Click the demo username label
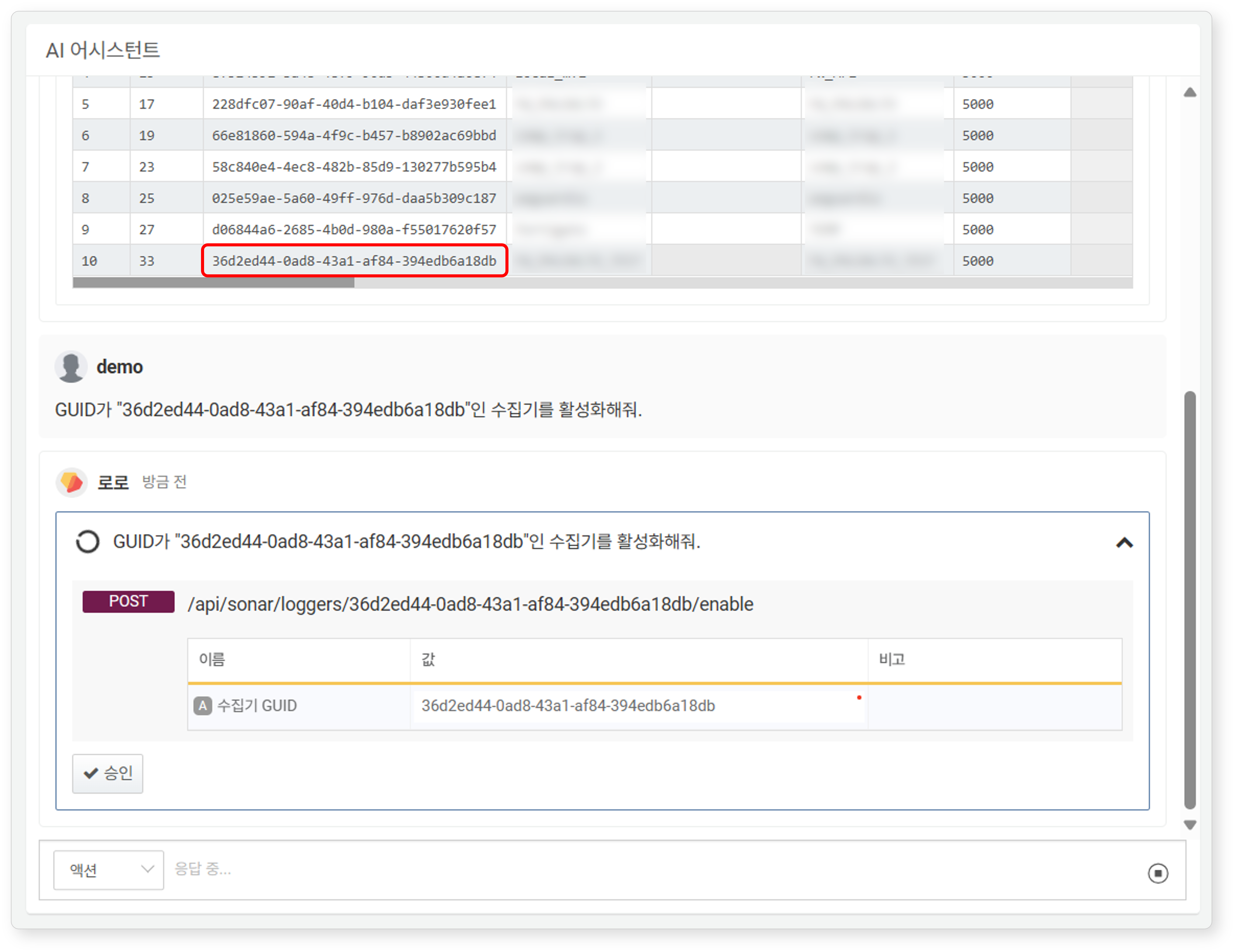The width and height of the screenshot is (1235, 952). (x=119, y=367)
